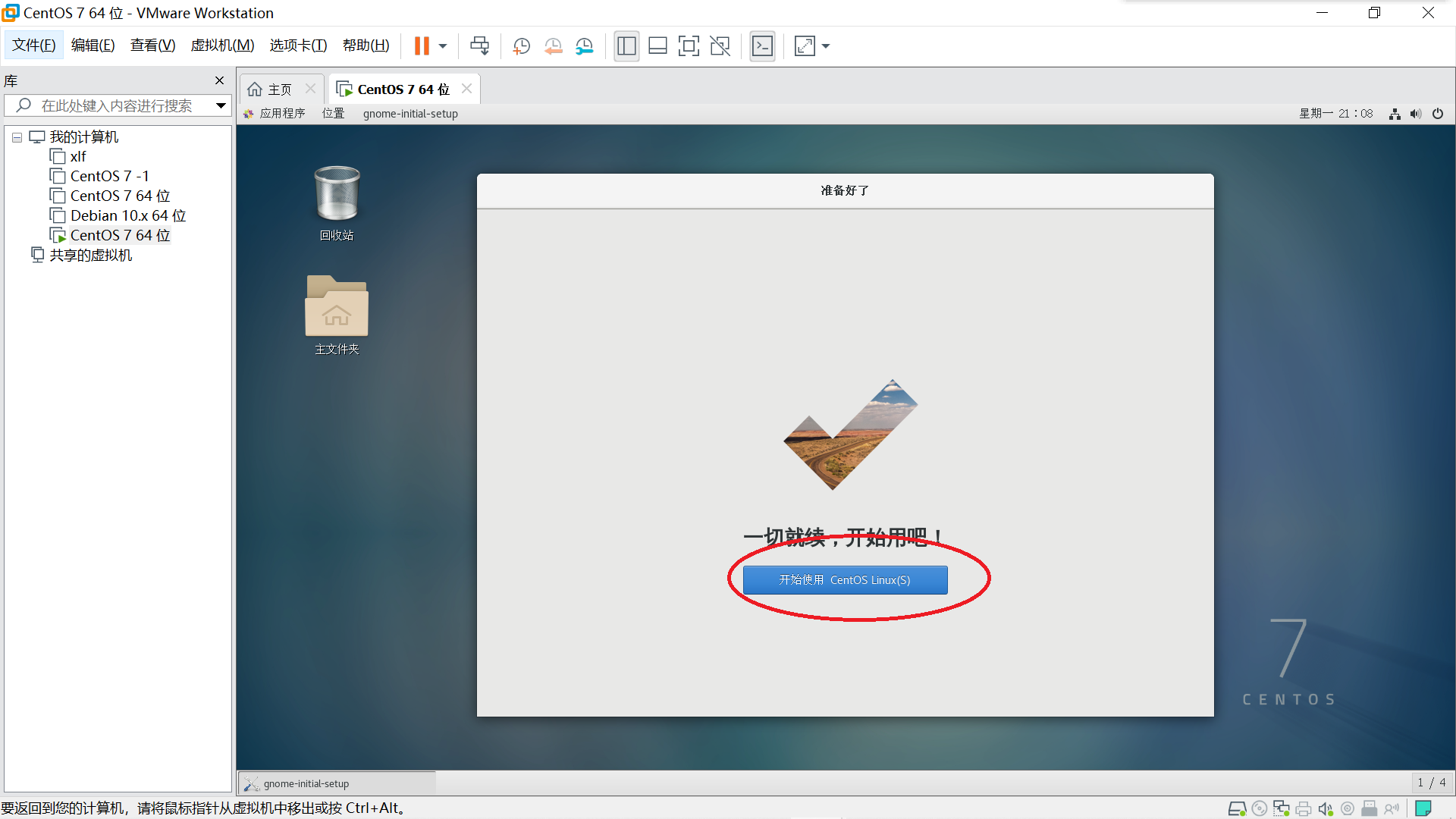
Task: Revert the virtual machine to its snapshot
Action: point(553,46)
